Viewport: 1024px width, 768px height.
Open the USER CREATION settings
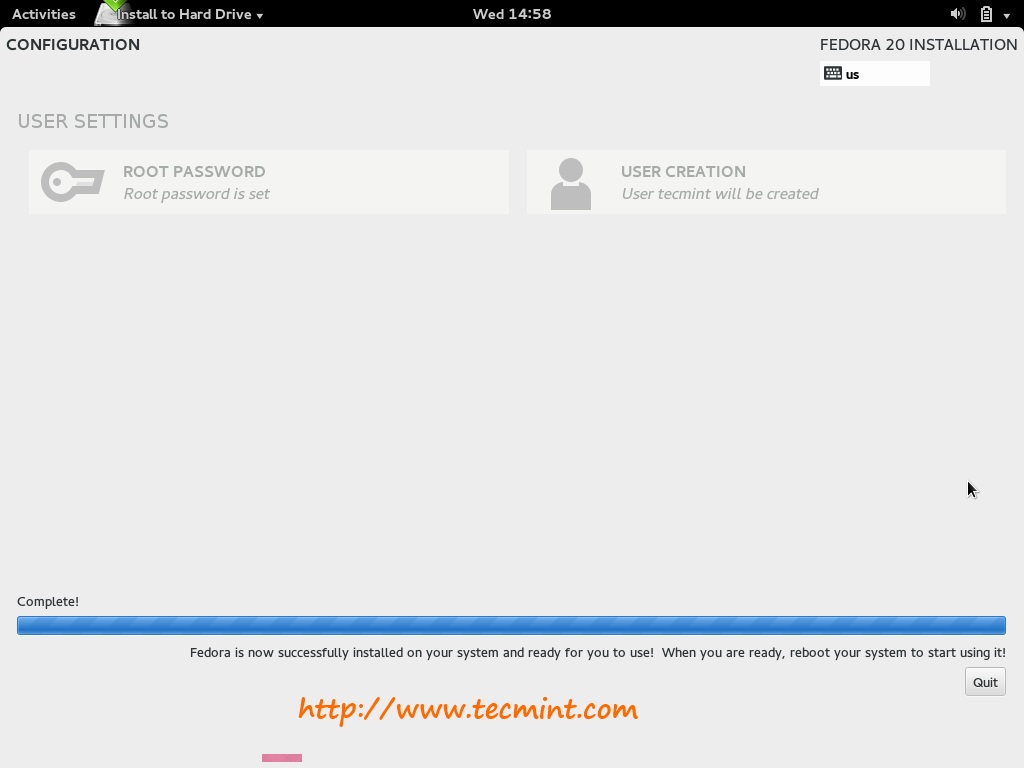[766, 182]
